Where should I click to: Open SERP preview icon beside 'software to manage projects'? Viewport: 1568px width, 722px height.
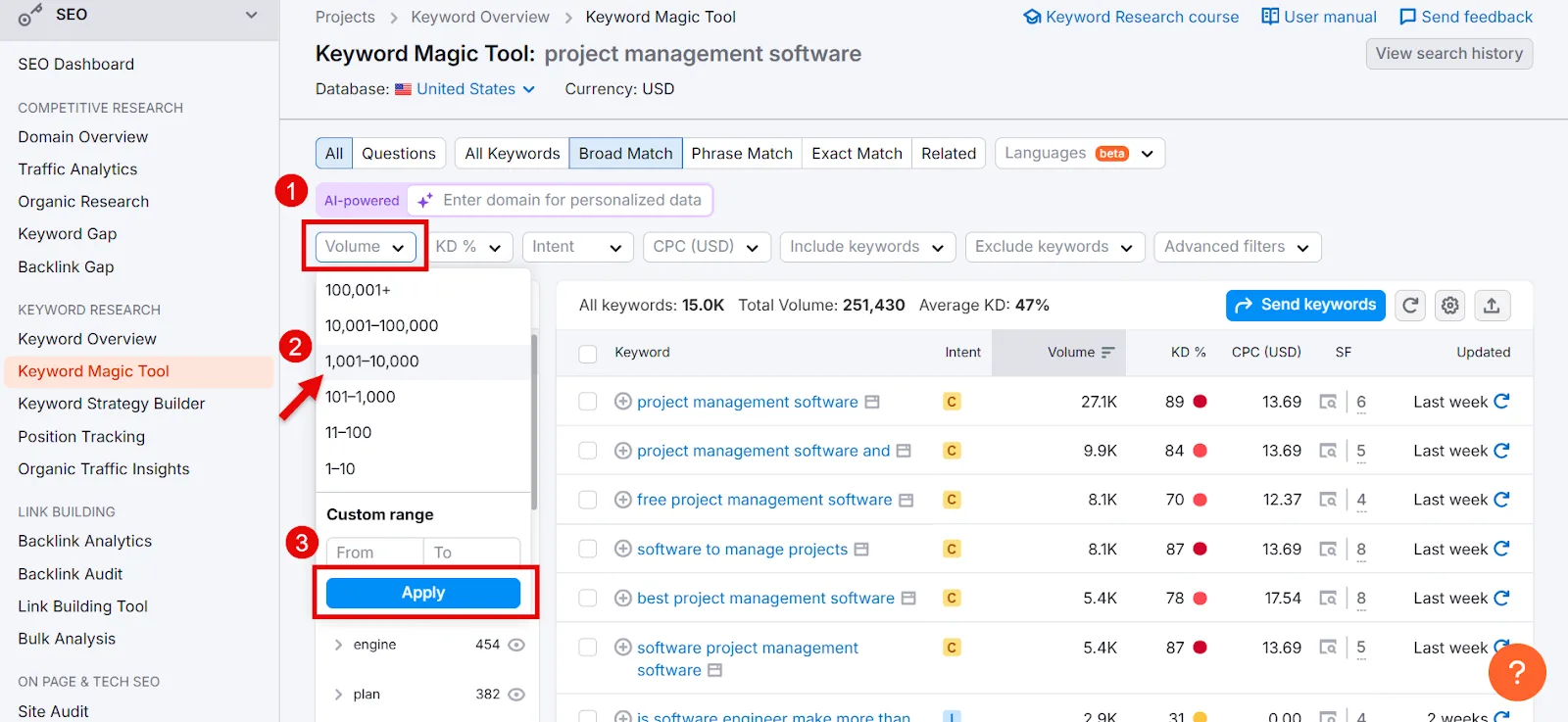tap(861, 549)
